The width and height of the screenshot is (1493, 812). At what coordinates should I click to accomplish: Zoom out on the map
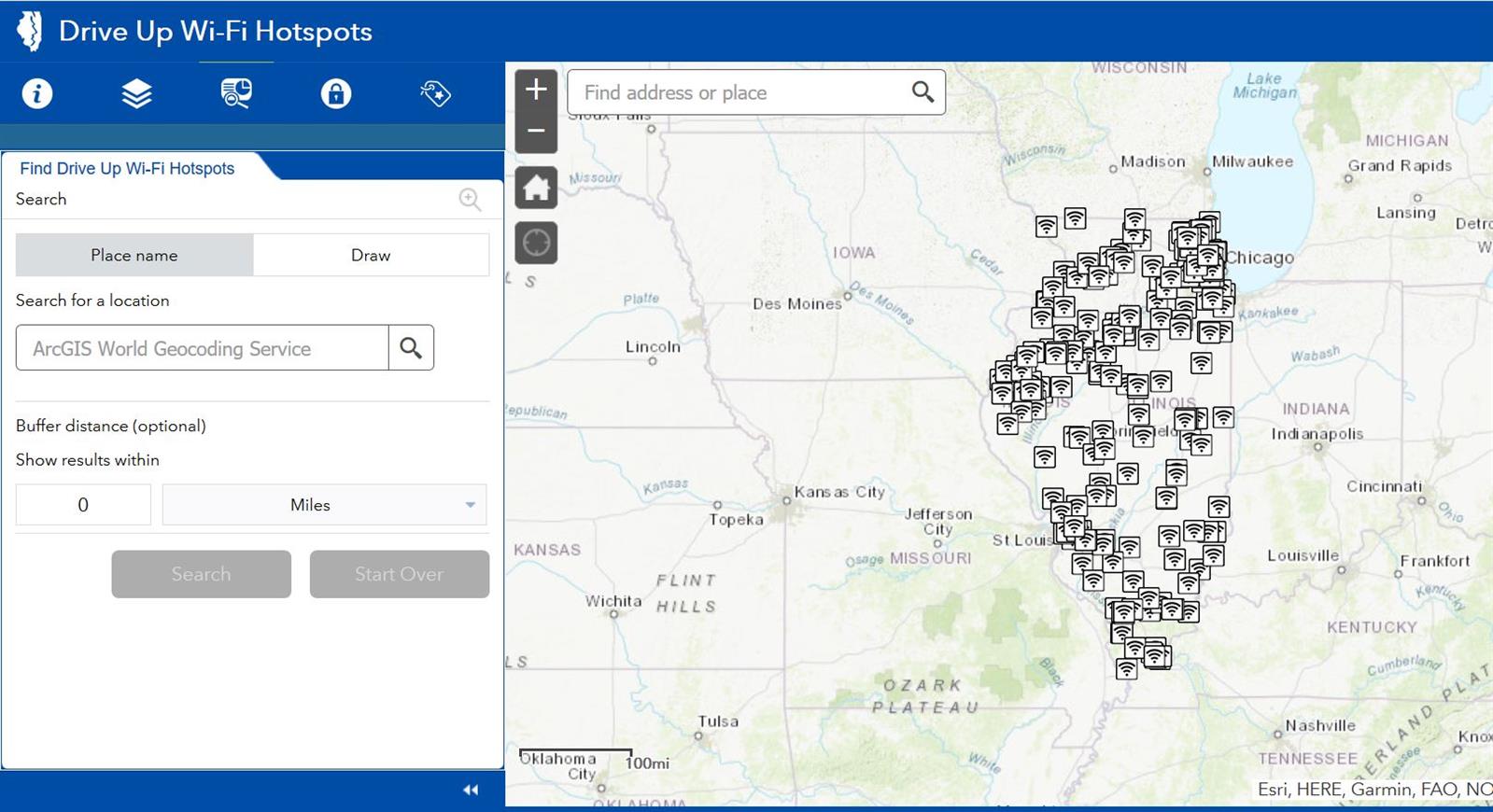[536, 132]
